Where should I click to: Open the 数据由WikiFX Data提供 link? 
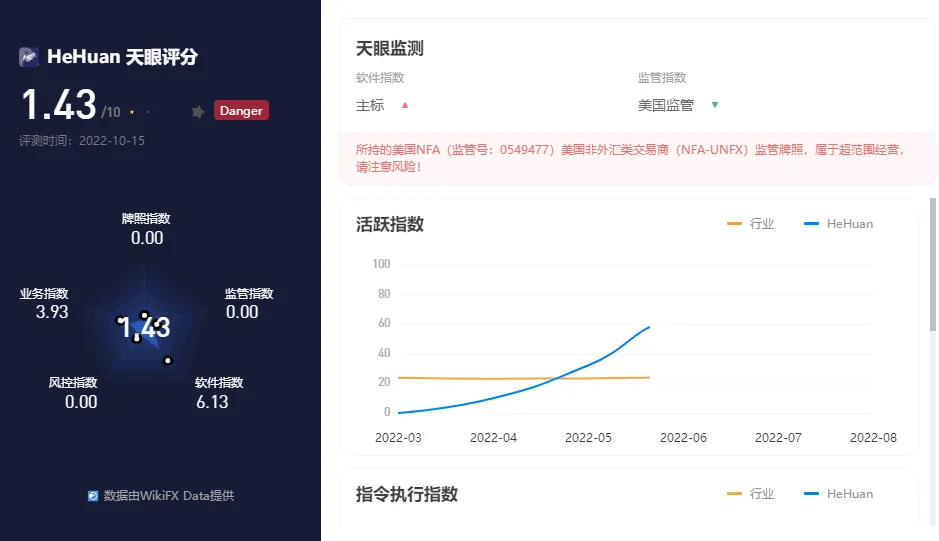pos(161,495)
